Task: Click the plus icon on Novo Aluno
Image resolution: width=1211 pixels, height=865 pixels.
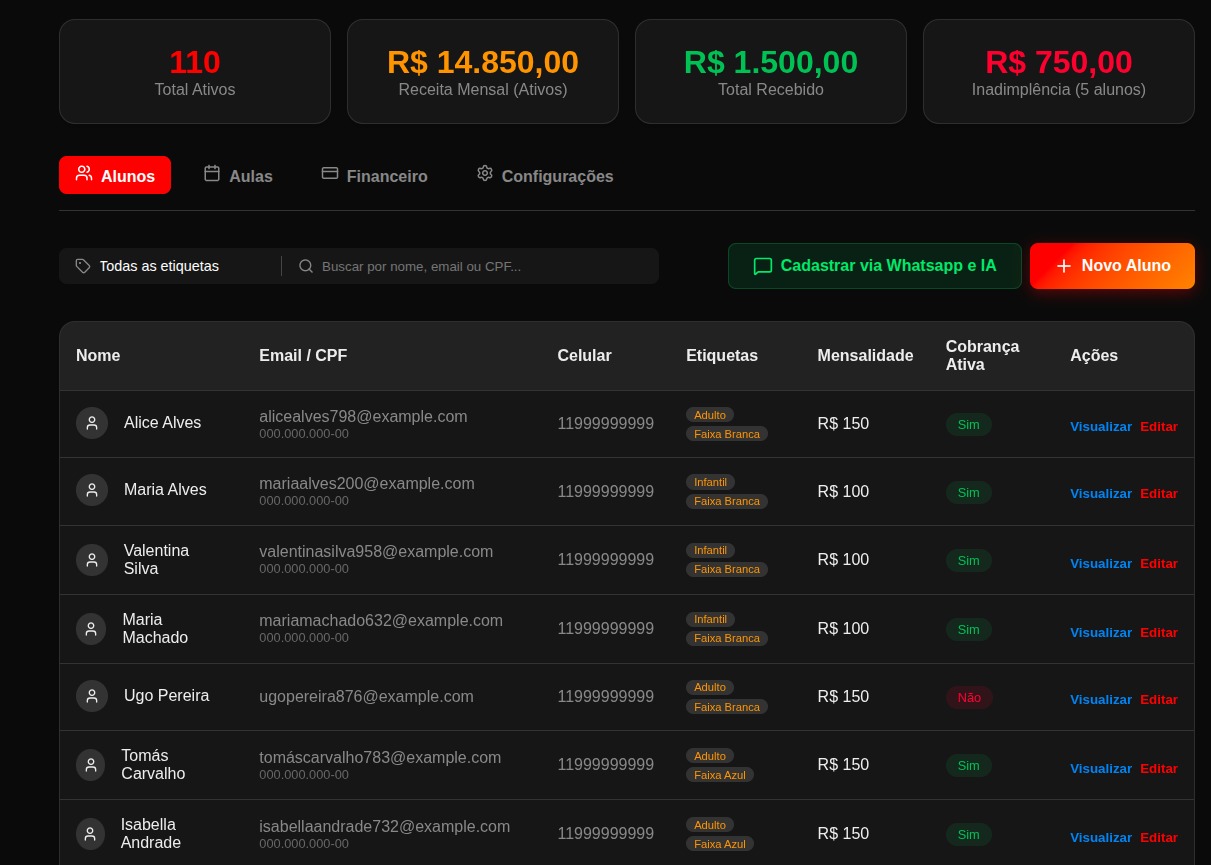Action: pos(1064,266)
